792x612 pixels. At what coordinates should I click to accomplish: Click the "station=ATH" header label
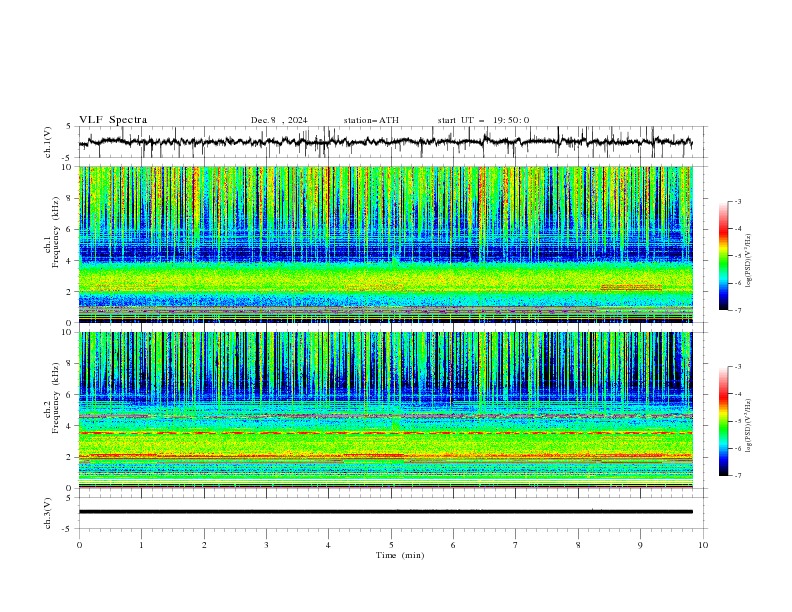371,120
